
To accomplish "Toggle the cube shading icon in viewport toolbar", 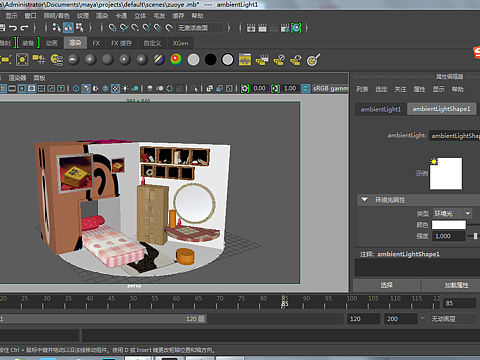I will pos(86,88).
